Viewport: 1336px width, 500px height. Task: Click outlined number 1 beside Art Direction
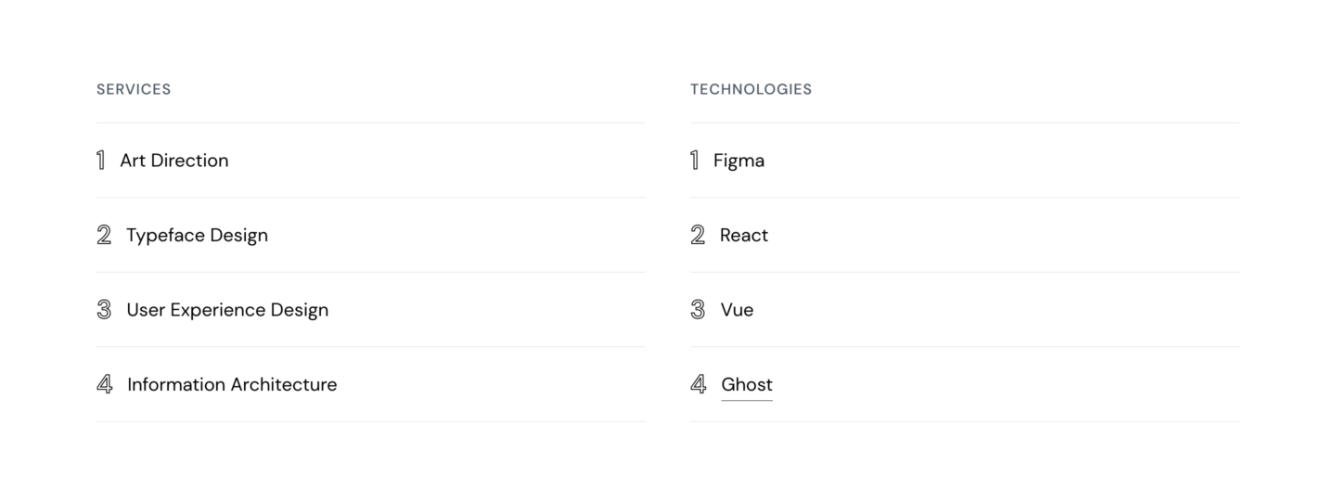tap(100, 160)
